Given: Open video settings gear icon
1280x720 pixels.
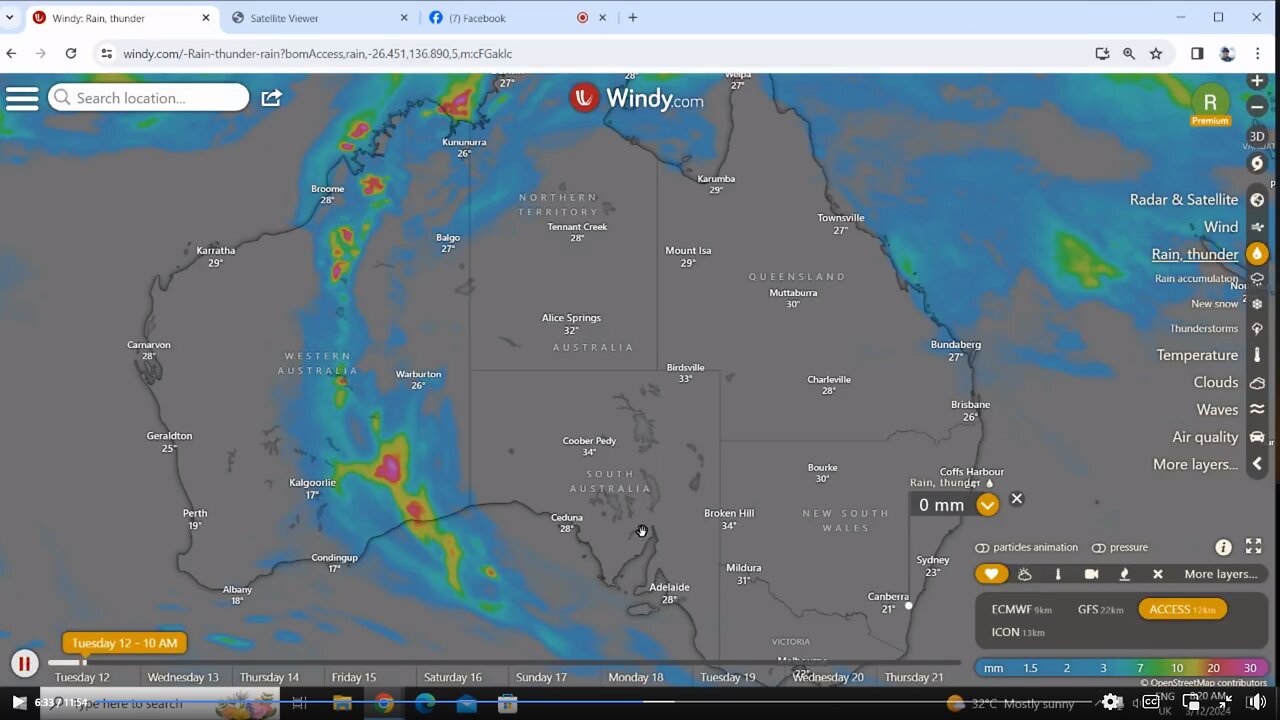Looking at the screenshot, I should (x=1111, y=702).
